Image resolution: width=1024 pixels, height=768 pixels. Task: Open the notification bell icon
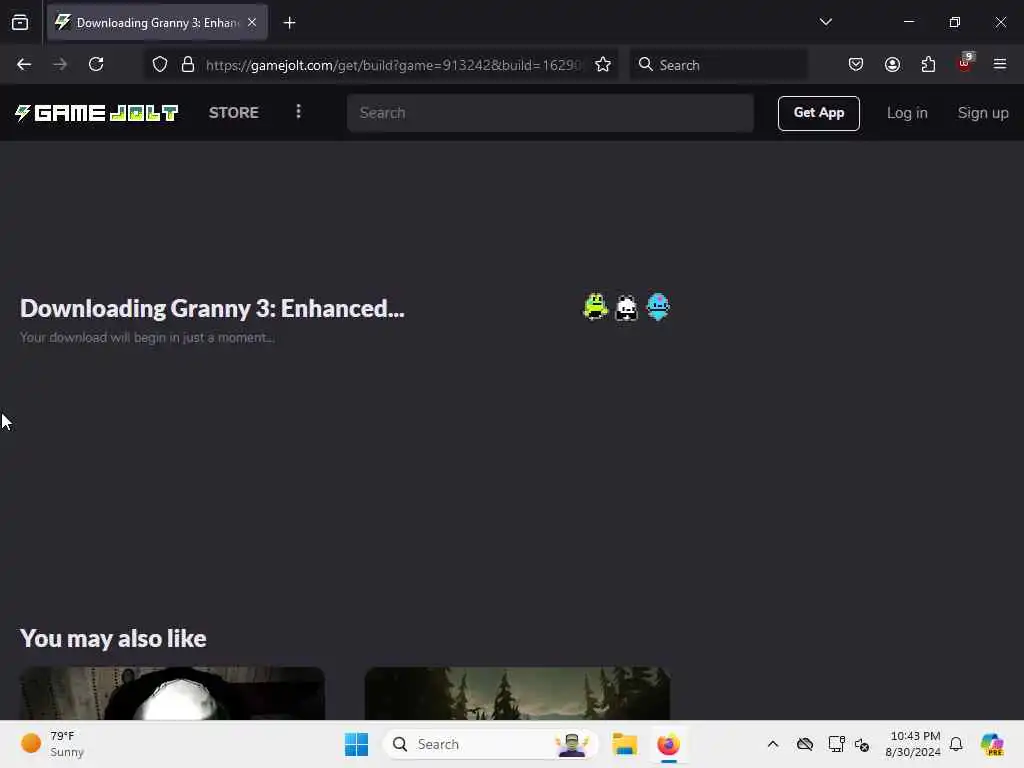click(956, 744)
